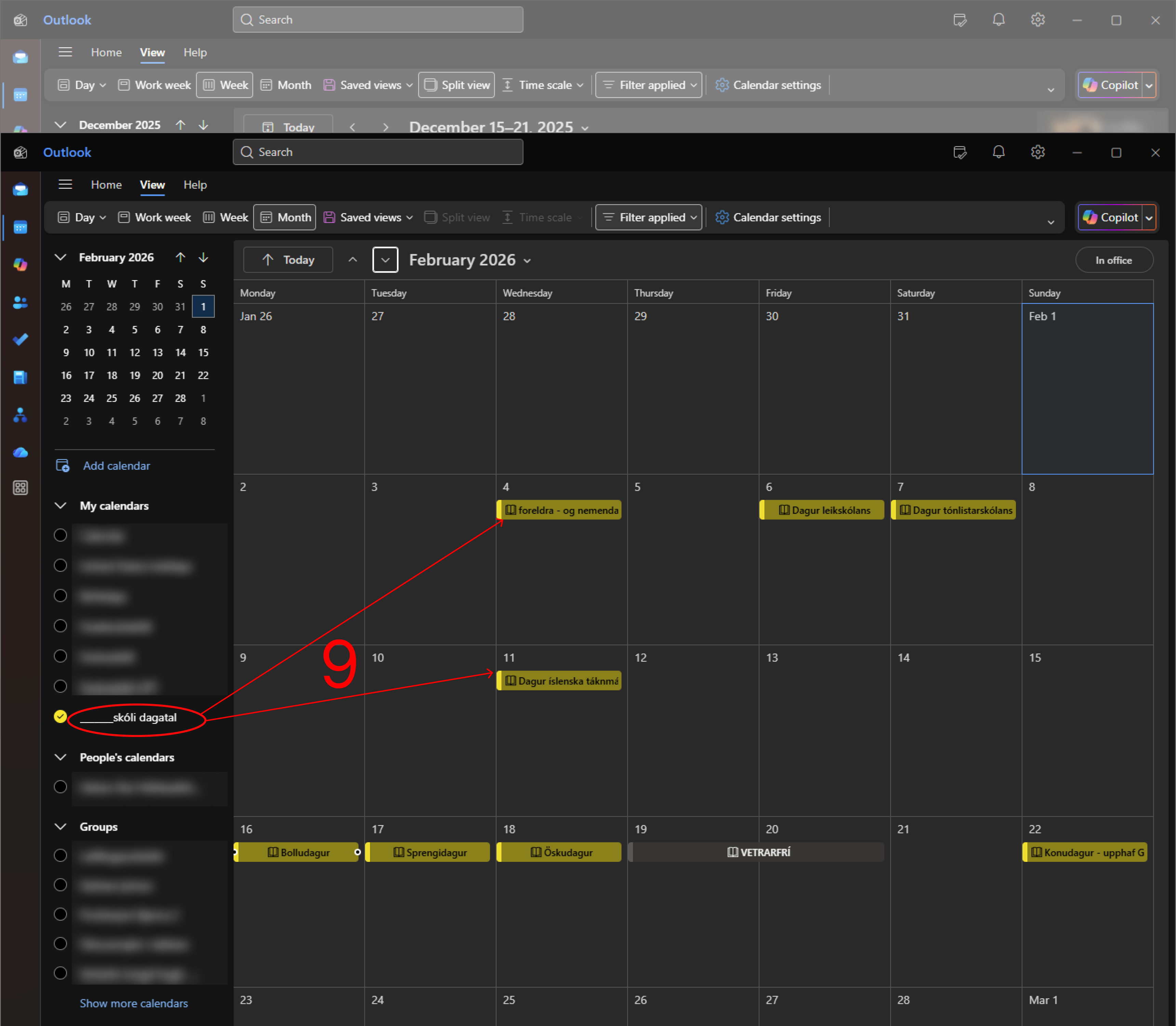Viewport: 1176px width, 1026px height.
Task: Open the Filter applied dropdown
Action: (x=649, y=218)
